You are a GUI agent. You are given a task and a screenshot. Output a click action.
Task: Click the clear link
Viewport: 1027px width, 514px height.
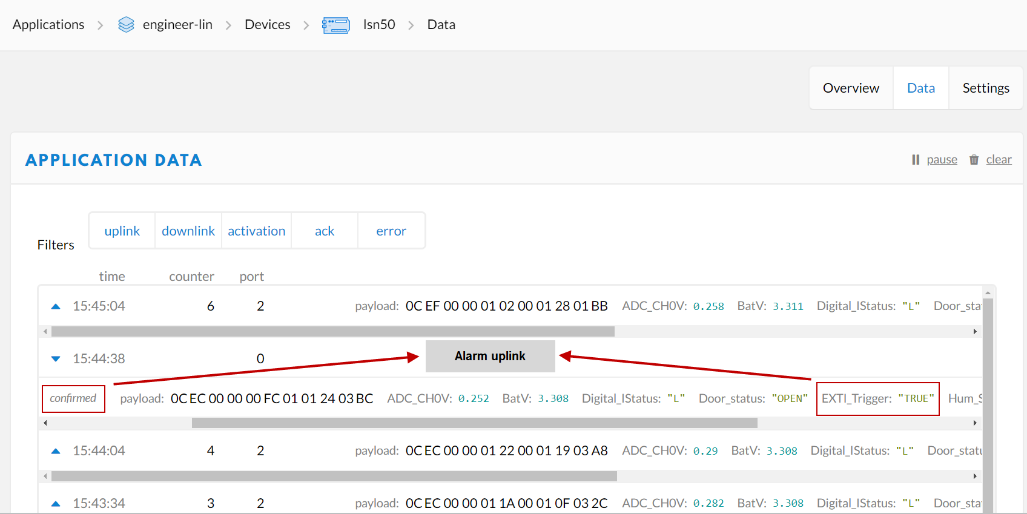click(999, 159)
